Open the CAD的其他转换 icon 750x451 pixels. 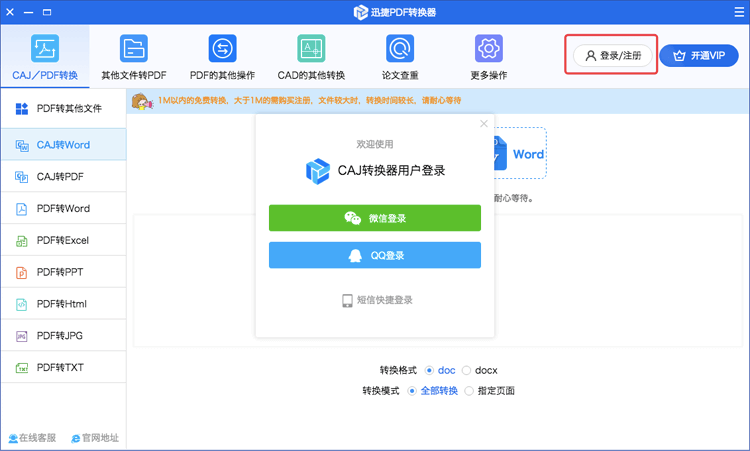(x=311, y=48)
